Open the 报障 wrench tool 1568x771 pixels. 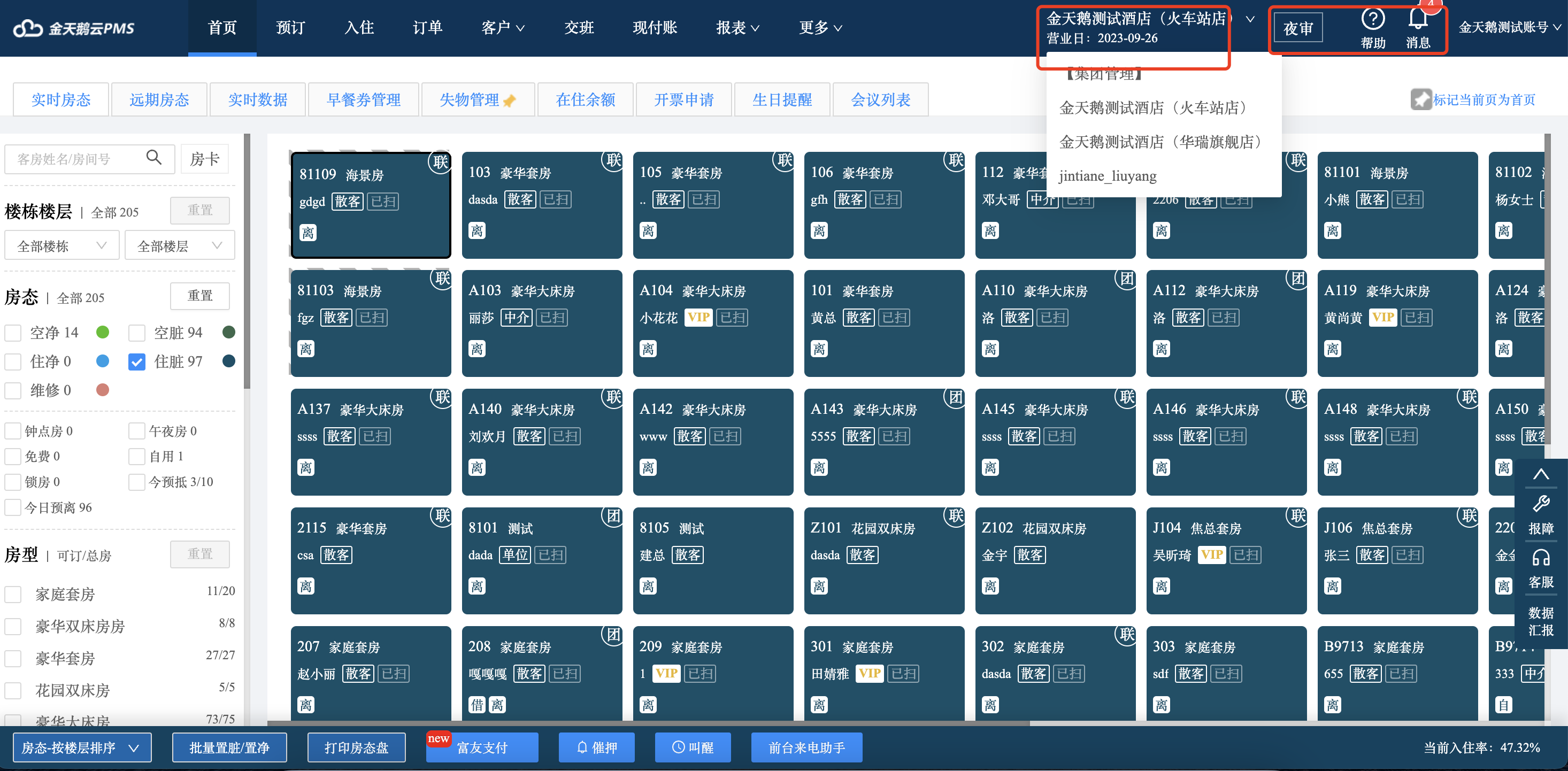point(1541,514)
